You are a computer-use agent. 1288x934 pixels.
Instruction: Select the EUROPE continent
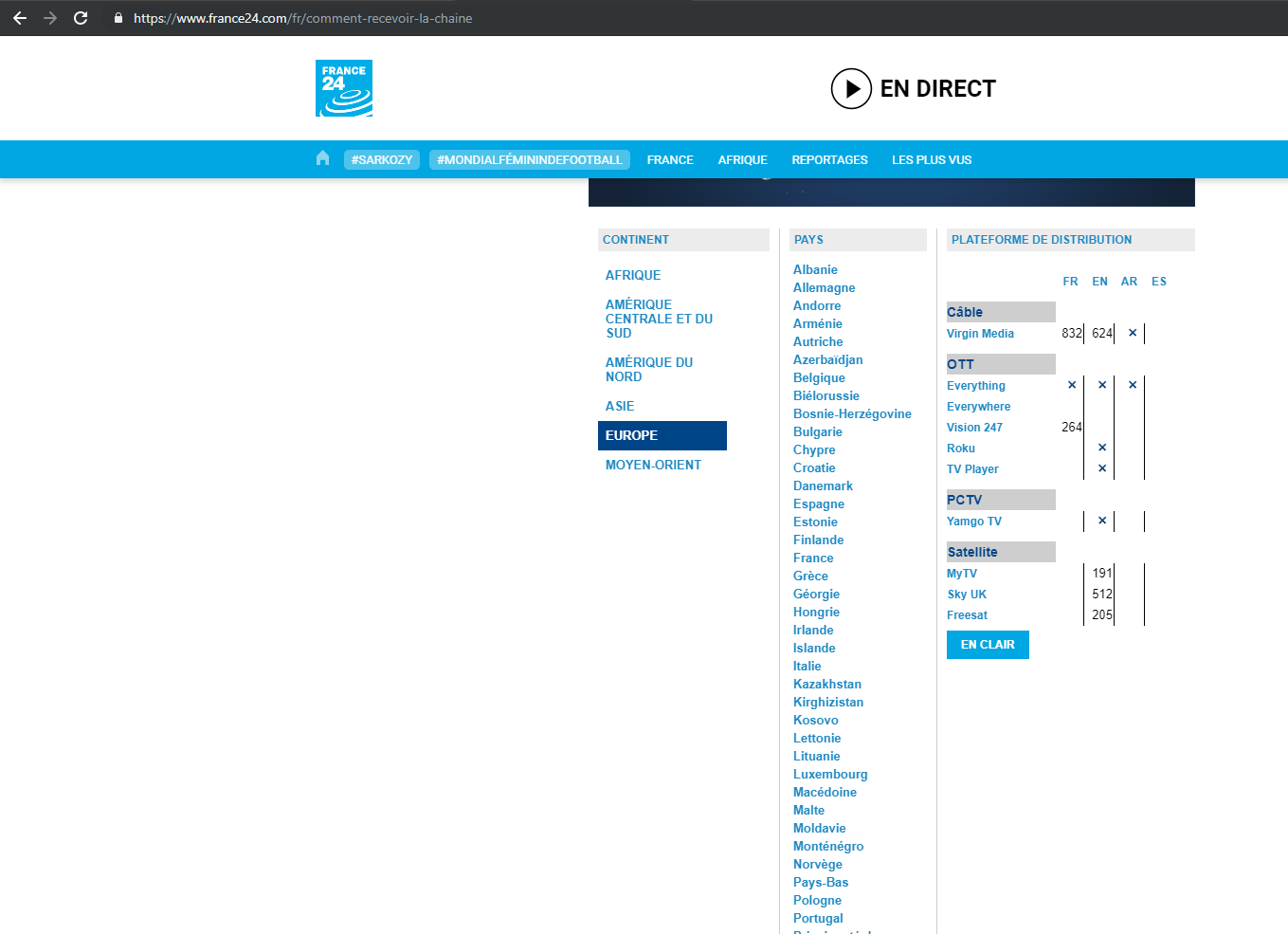(662, 435)
